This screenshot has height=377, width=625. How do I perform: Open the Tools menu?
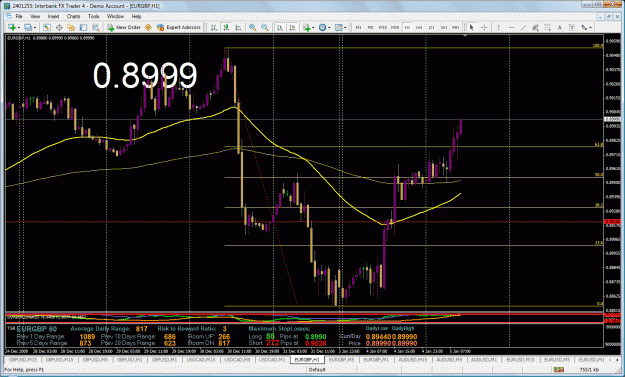tap(93, 16)
